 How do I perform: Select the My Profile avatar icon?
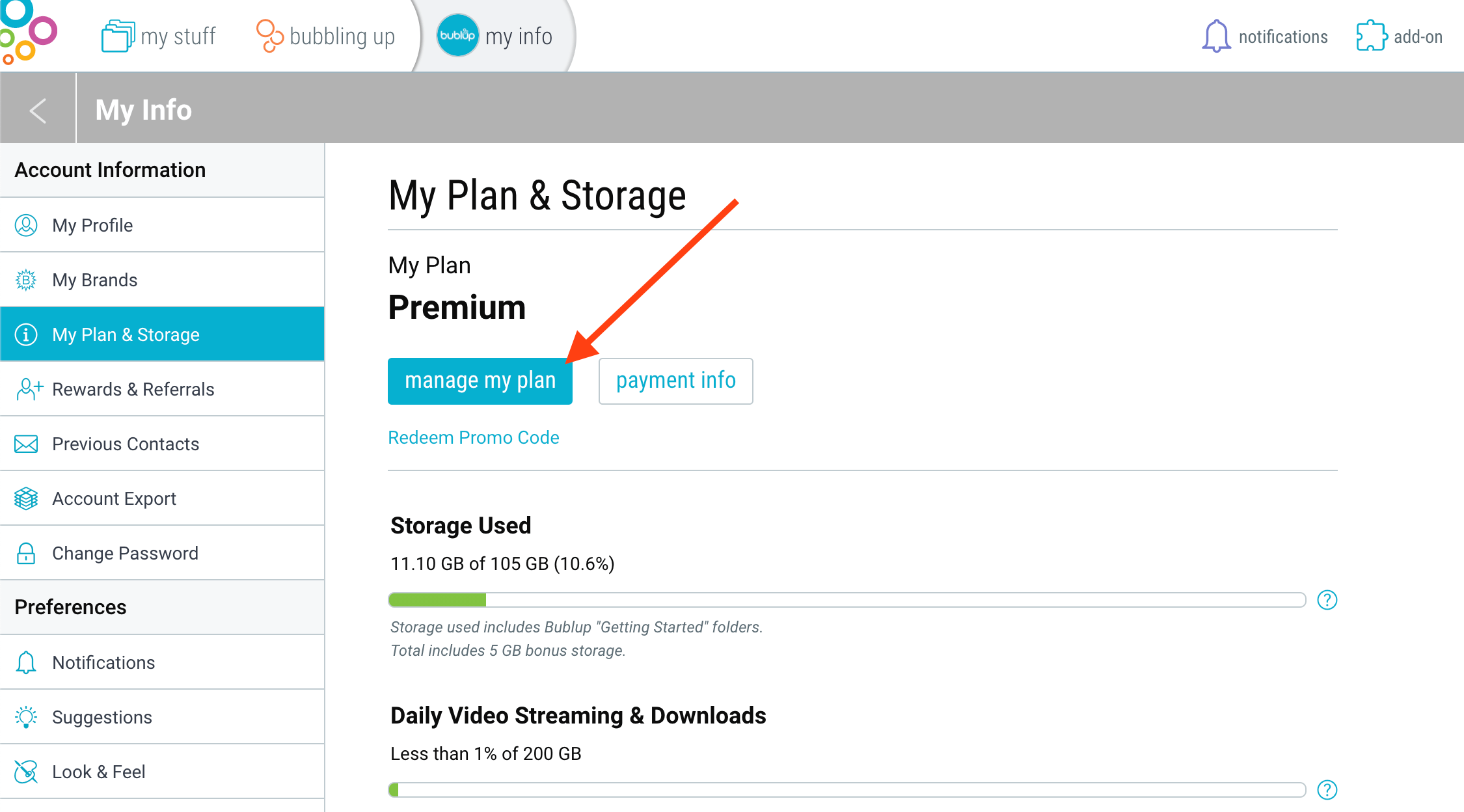(26, 225)
